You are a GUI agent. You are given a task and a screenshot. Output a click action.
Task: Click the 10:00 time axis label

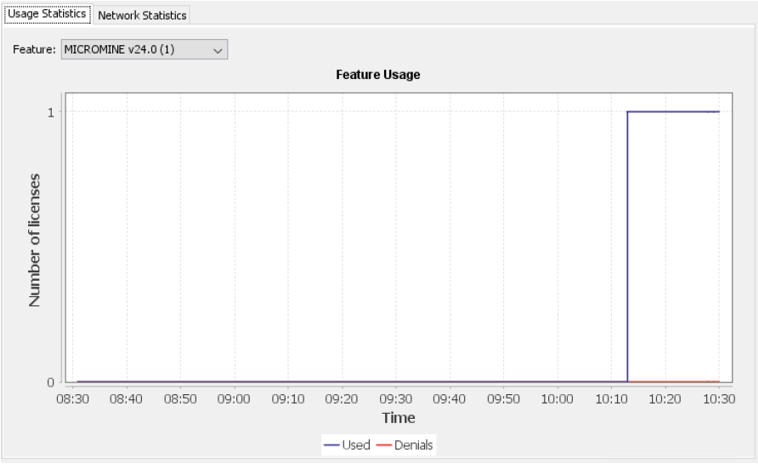click(x=557, y=399)
